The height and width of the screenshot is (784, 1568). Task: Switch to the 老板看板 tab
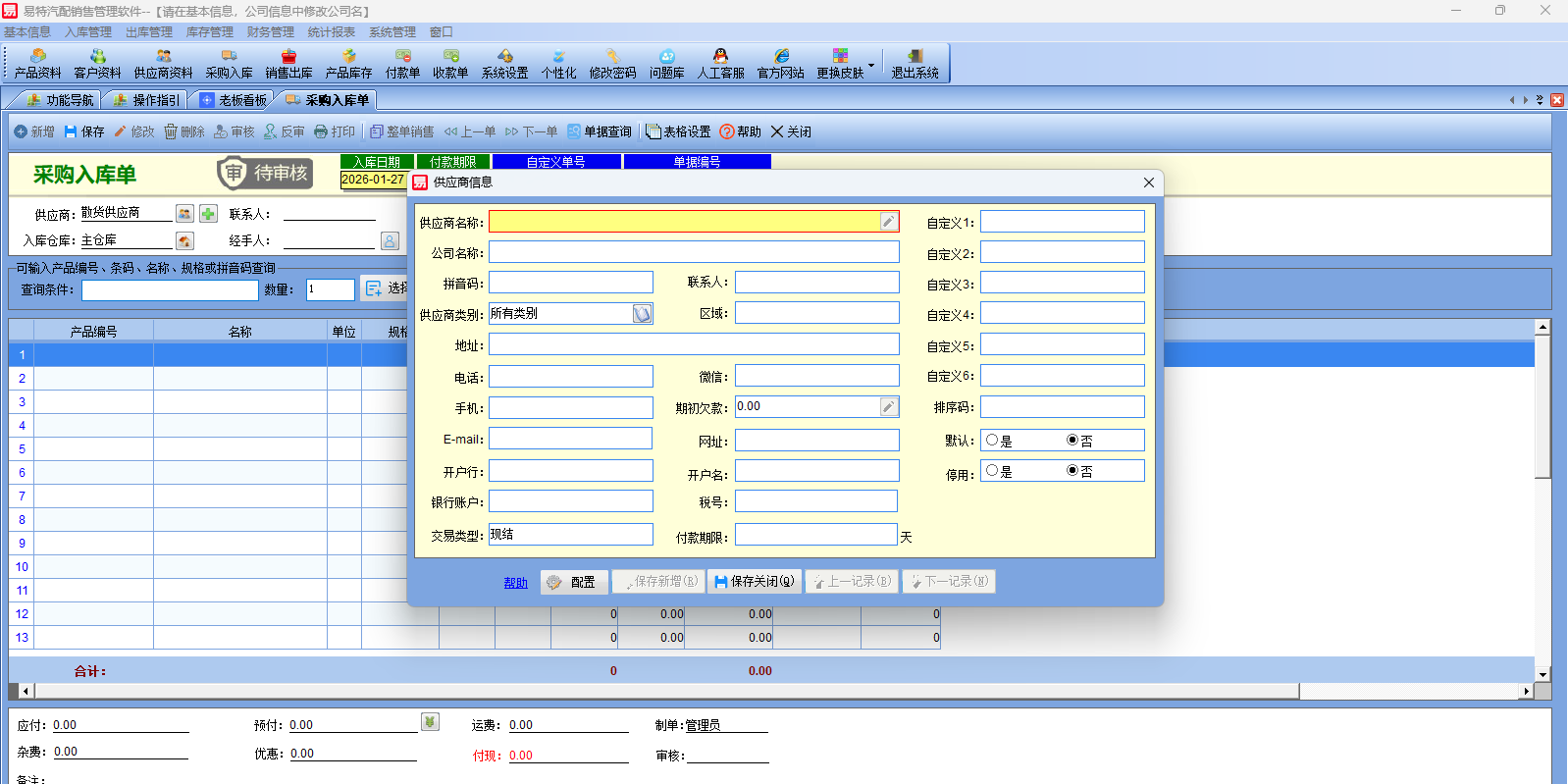[x=234, y=100]
